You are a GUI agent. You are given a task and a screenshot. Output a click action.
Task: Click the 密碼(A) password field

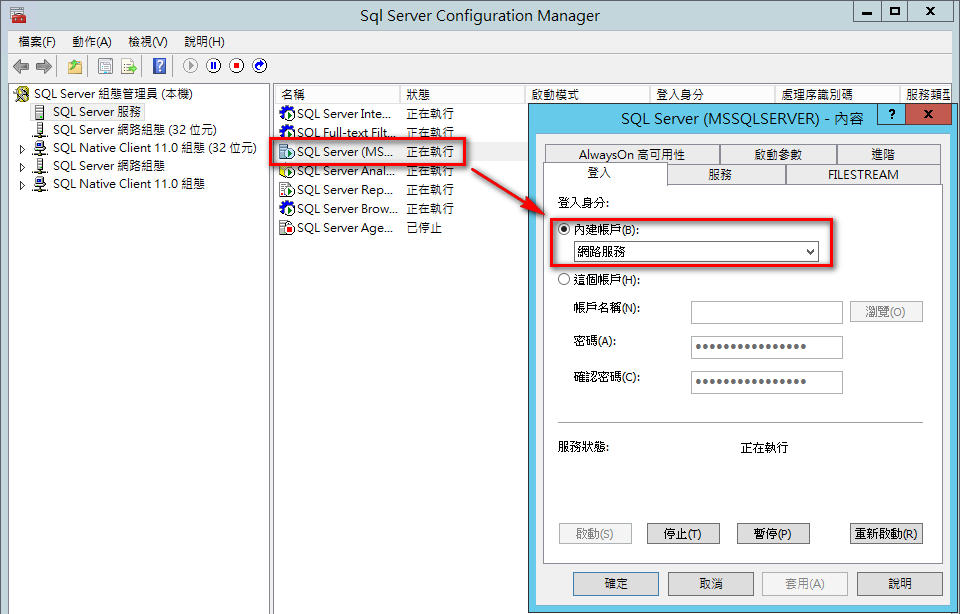click(x=767, y=347)
